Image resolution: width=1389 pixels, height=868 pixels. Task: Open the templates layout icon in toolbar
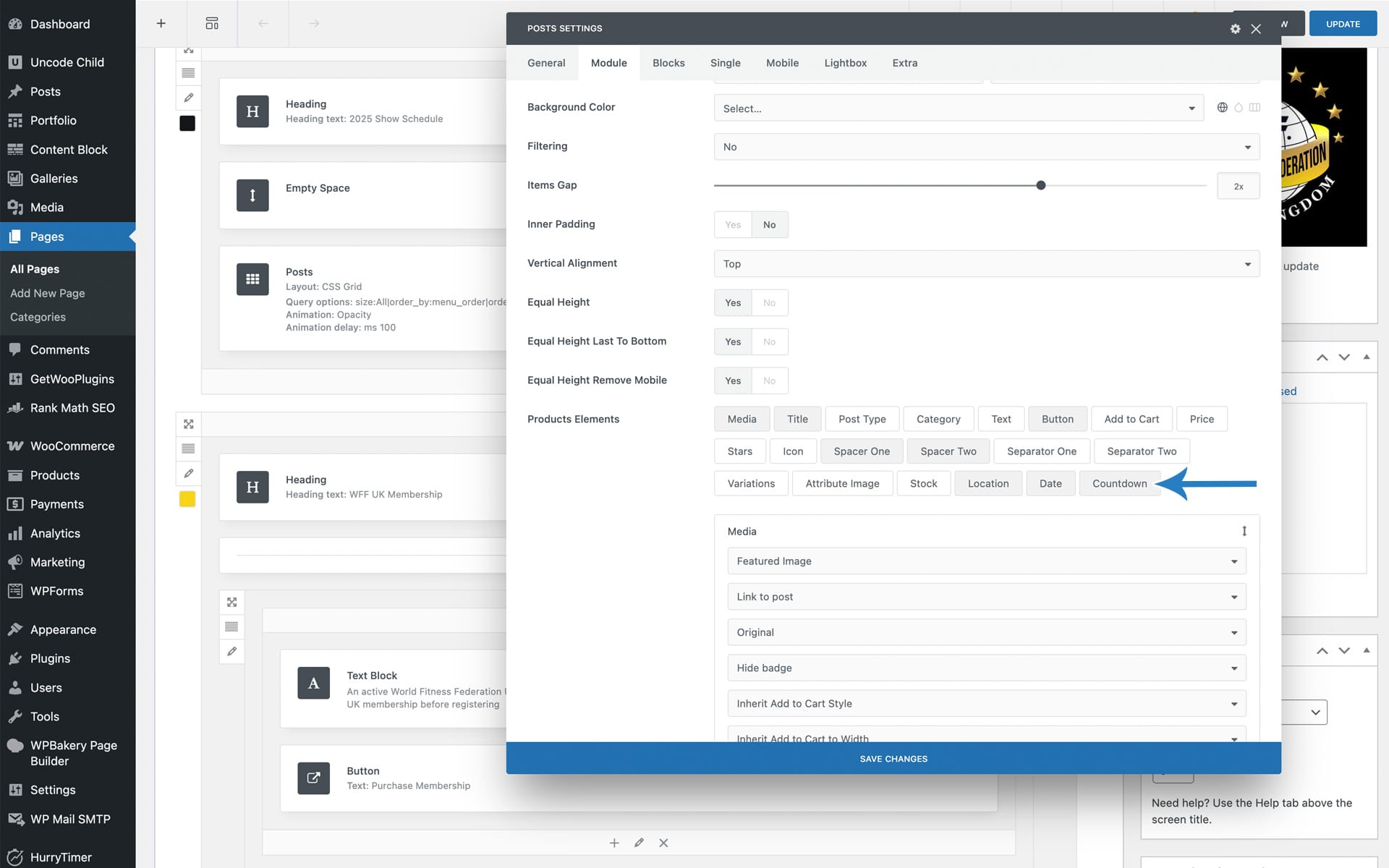click(211, 24)
